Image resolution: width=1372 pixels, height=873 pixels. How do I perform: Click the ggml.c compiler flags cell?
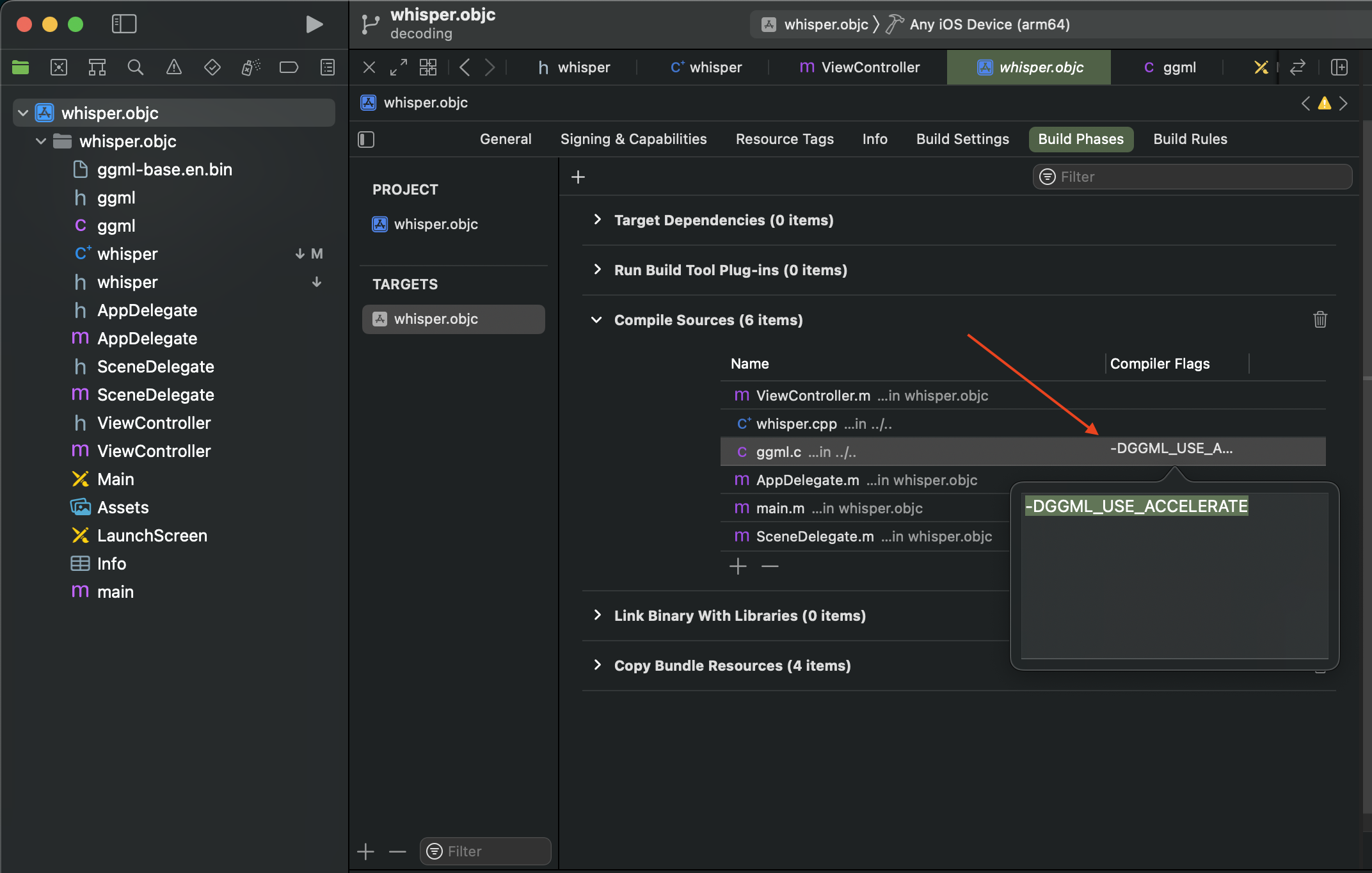[x=1171, y=449]
